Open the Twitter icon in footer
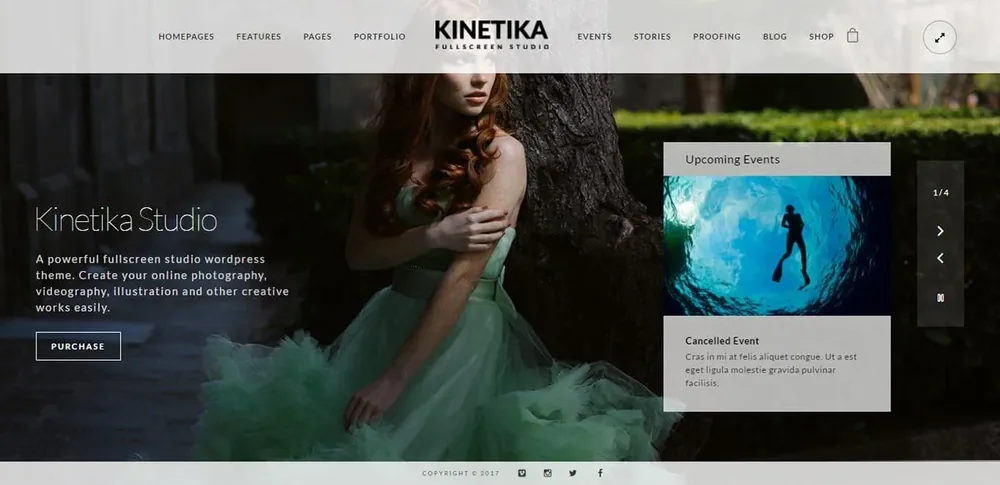Screen dimensions: 1000x485 pos(573,473)
